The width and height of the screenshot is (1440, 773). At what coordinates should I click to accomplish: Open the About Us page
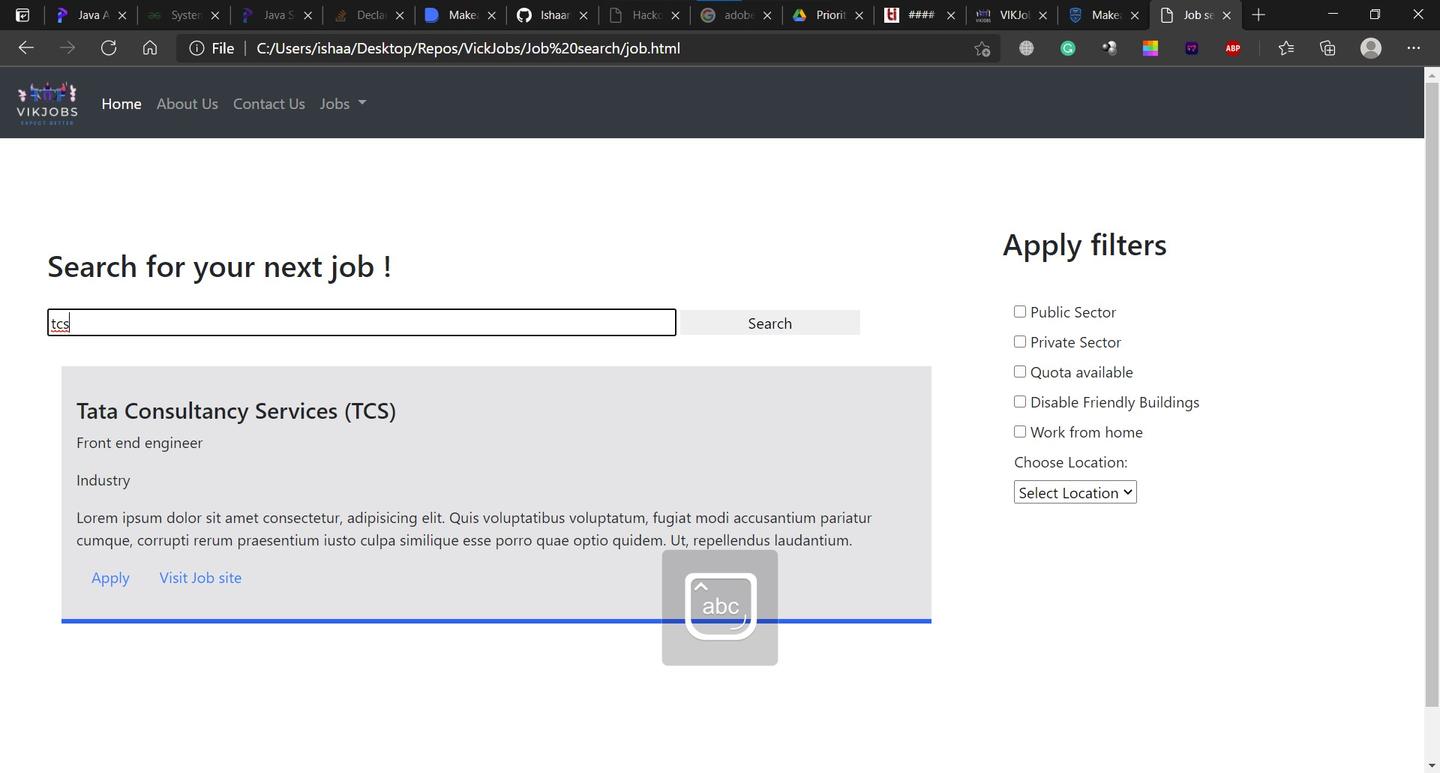pos(187,104)
